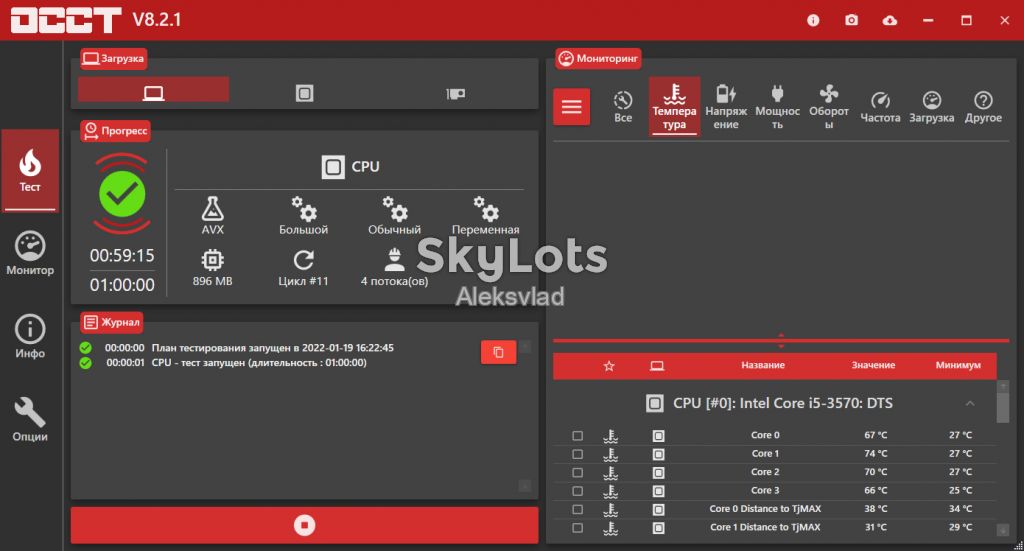Image resolution: width=1024 pixels, height=551 pixels.
Task: Click Core 1 temperature sensor icon
Action: [611, 454]
